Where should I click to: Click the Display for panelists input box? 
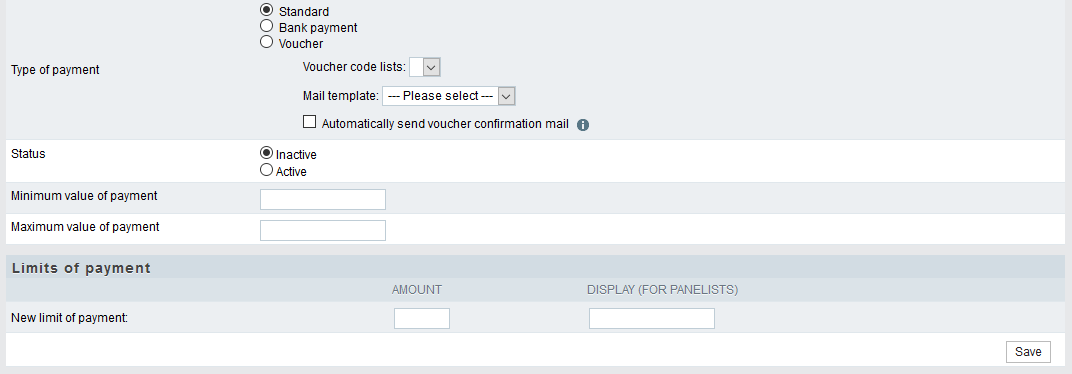point(652,319)
